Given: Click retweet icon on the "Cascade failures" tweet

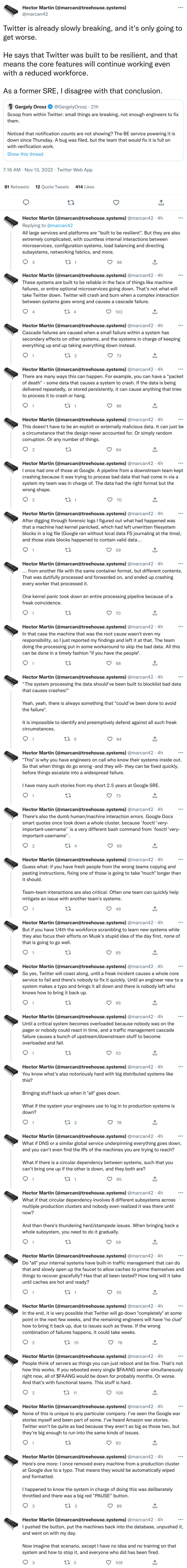Looking at the screenshot, I should coord(68,356).
